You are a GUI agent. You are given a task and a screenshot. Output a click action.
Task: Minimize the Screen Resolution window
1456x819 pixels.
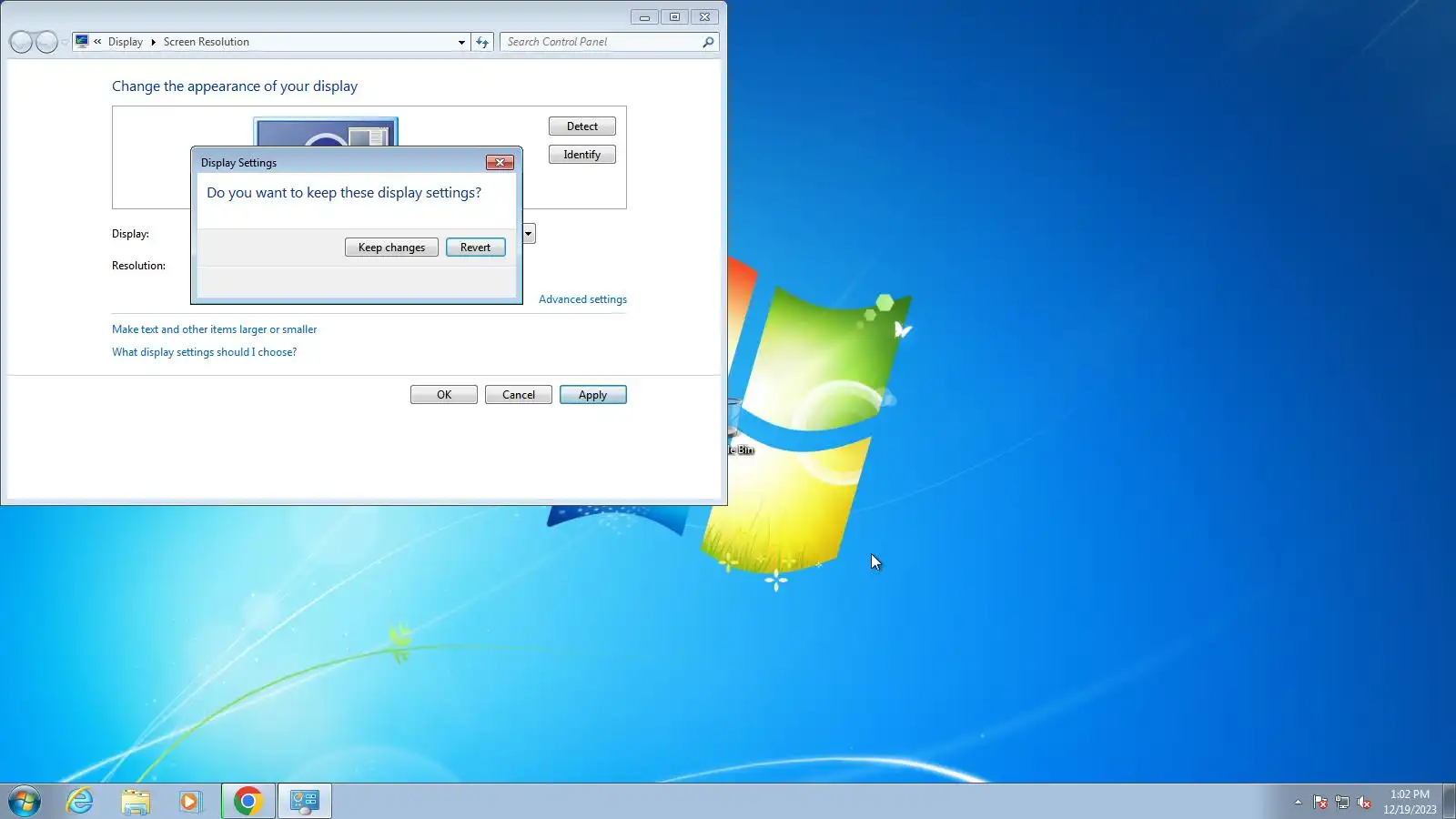pyautogui.click(x=644, y=17)
